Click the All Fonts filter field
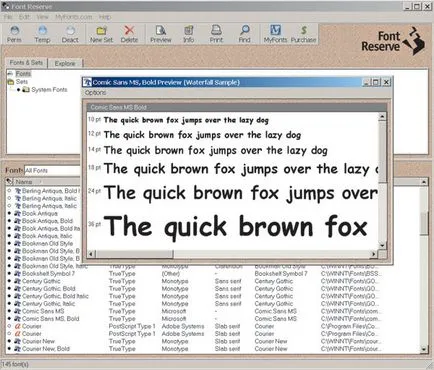434x370 pixels. [52, 170]
